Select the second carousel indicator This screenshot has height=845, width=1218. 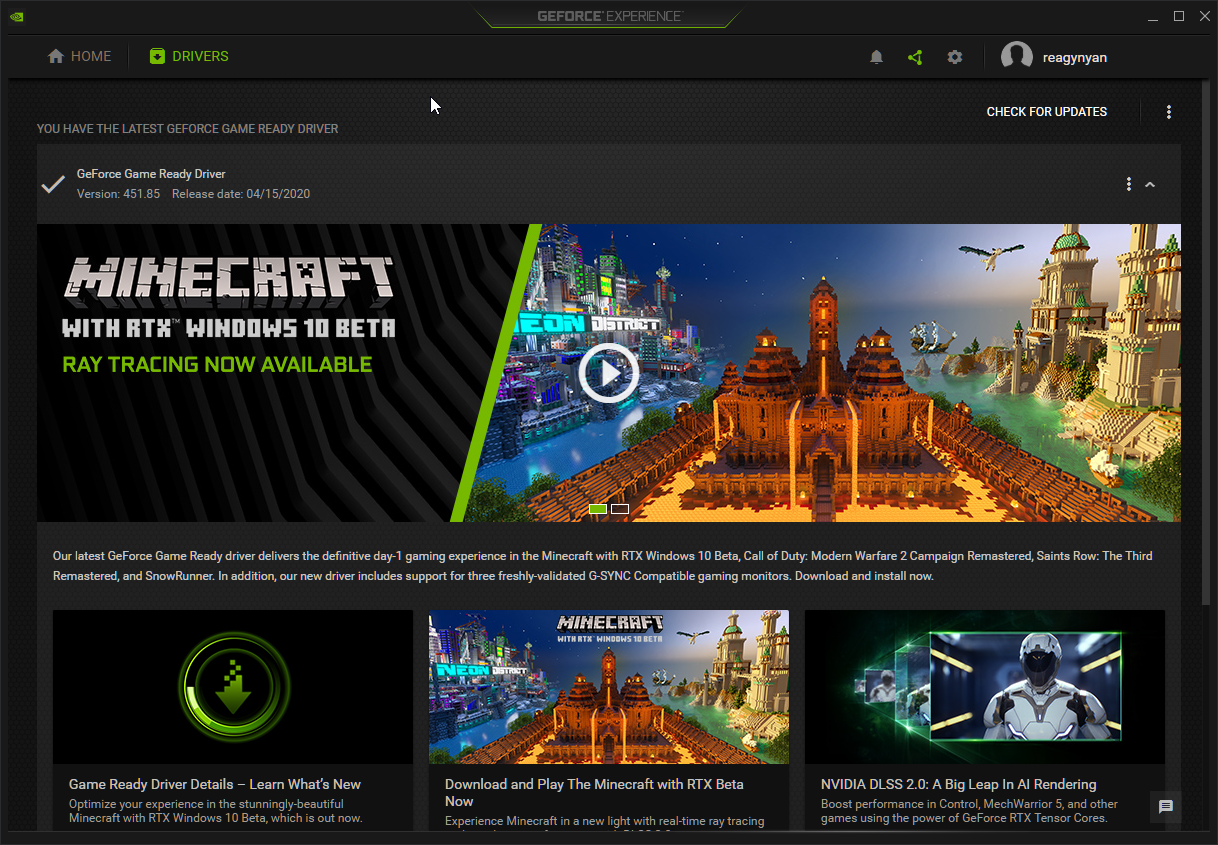point(620,509)
